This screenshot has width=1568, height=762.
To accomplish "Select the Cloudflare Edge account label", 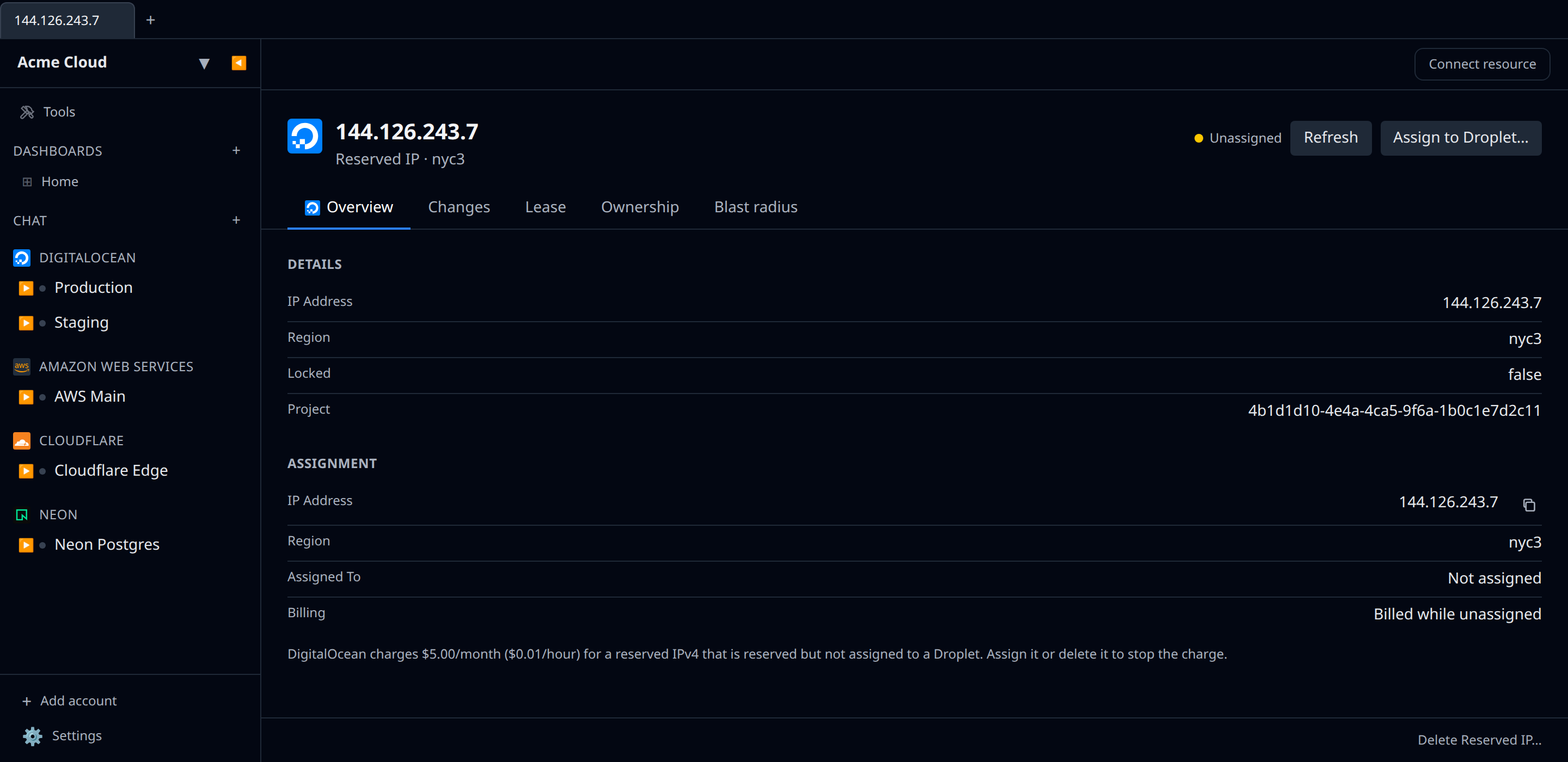I will pyautogui.click(x=111, y=470).
